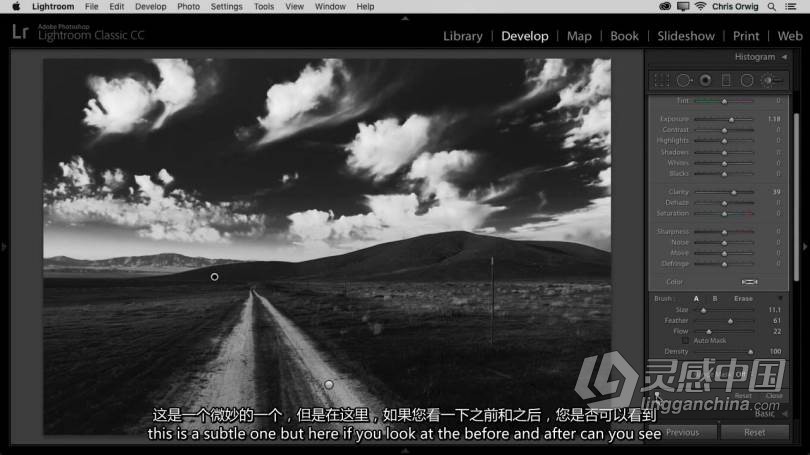
Task: Click the display mirroring menu bar icon
Action: [x=683, y=6]
